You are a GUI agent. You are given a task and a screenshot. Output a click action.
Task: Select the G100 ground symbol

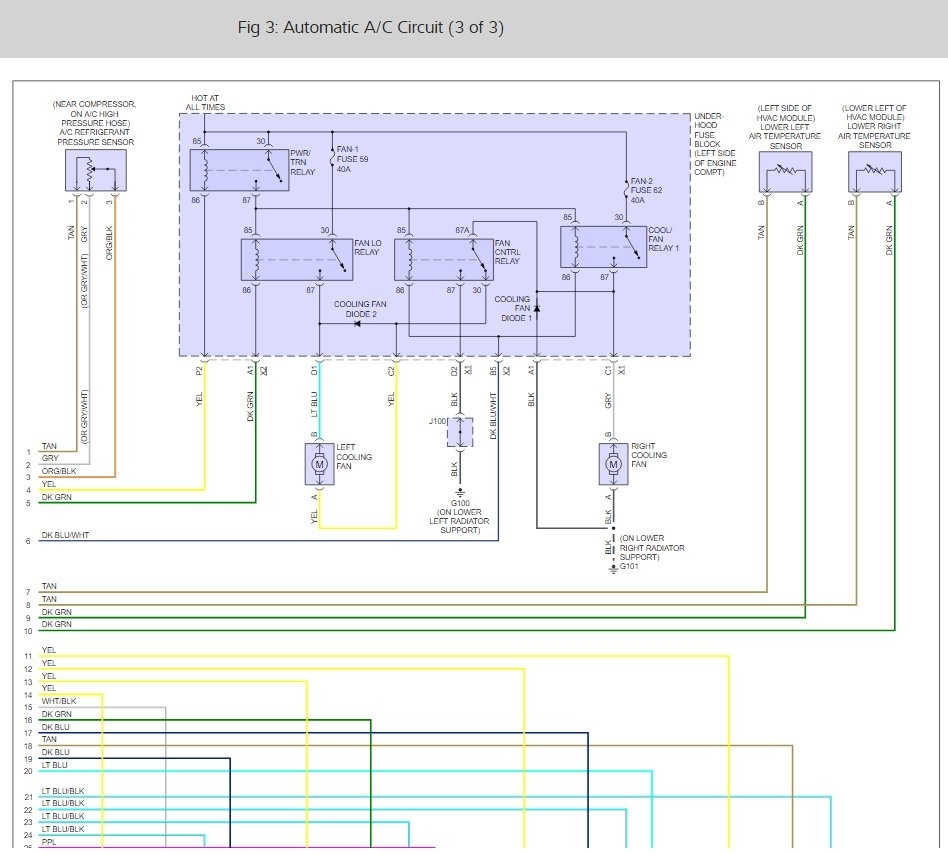click(x=460, y=493)
